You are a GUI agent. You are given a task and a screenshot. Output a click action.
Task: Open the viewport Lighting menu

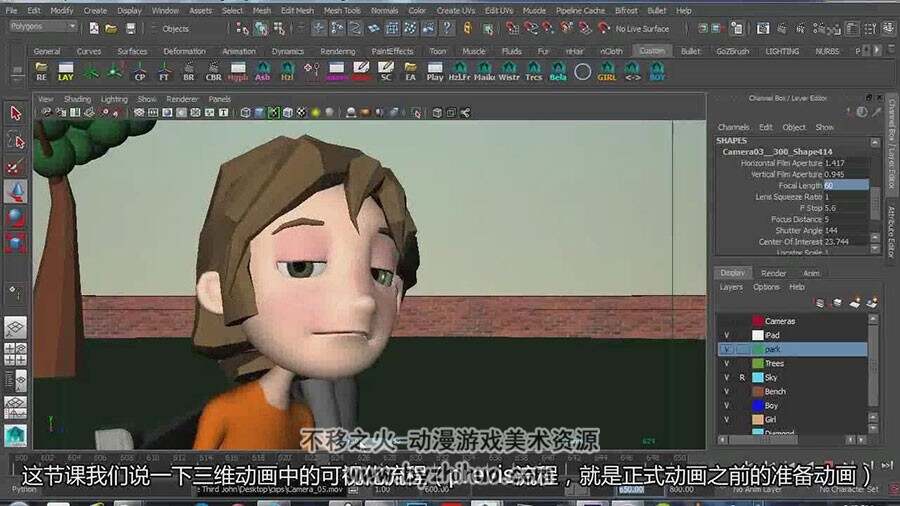[114, 99]
